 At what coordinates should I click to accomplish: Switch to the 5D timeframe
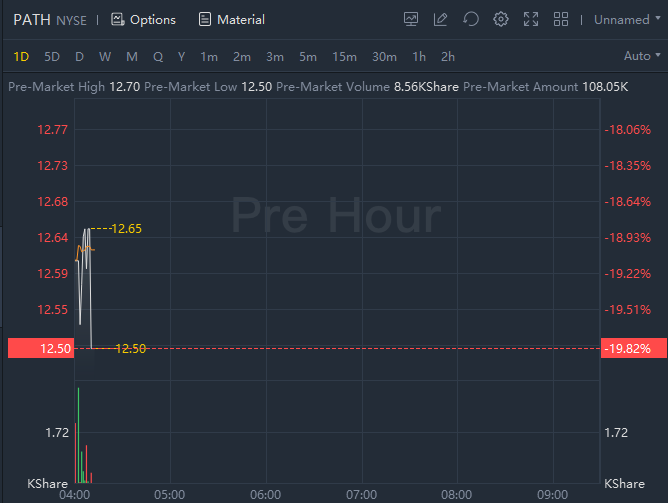(52, 56)
